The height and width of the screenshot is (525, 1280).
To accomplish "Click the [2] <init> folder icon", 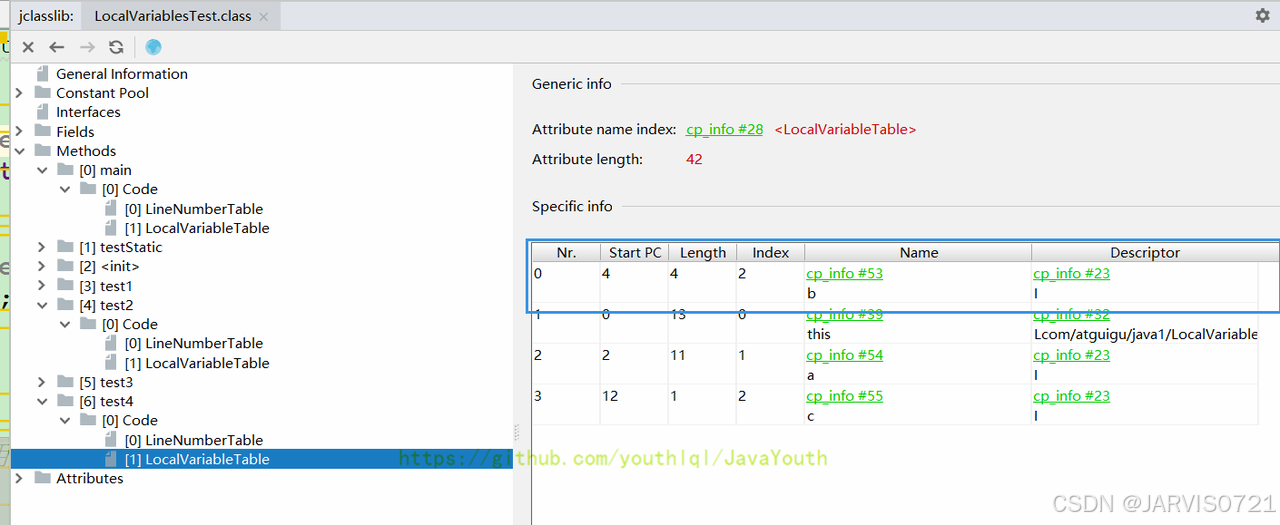I will (x=65, y=266).
